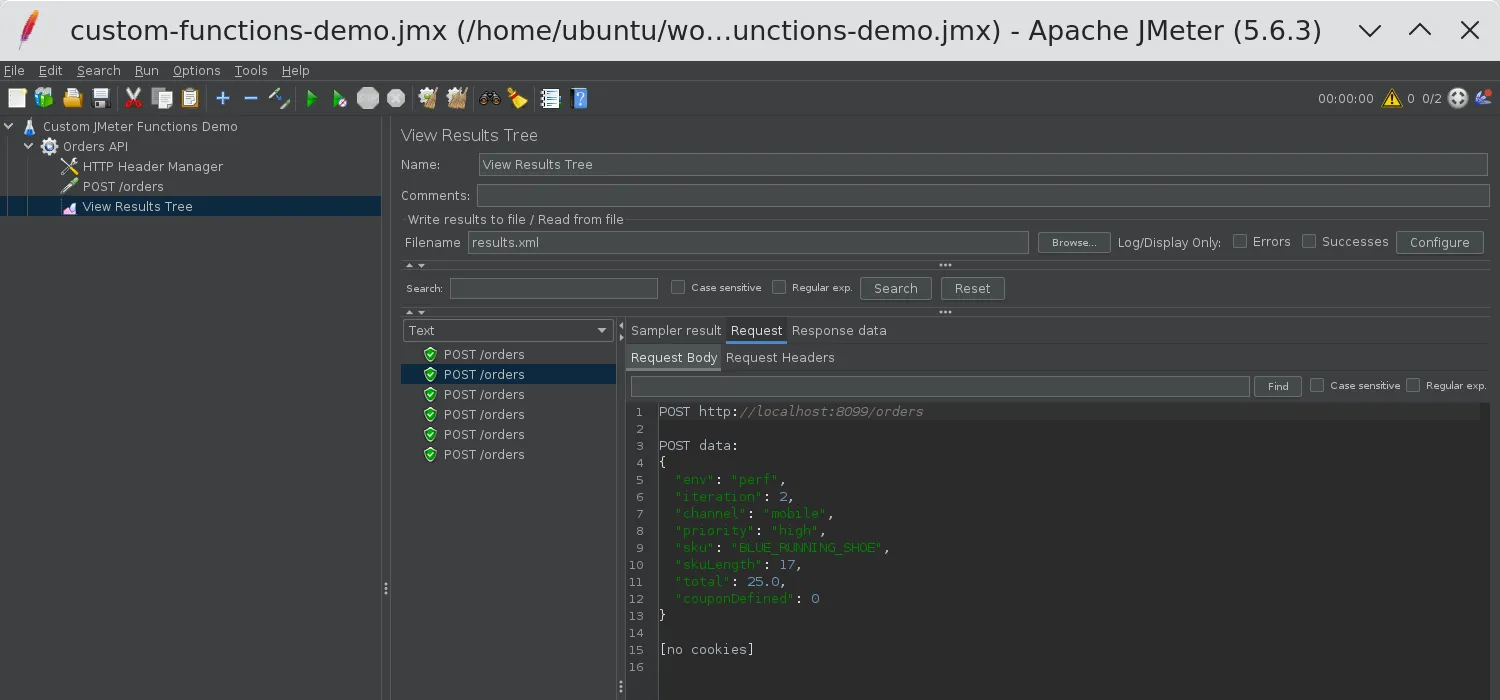Click into the Name field
The height and width of the screenshot is (700, 1500).
tap(983, 164)
